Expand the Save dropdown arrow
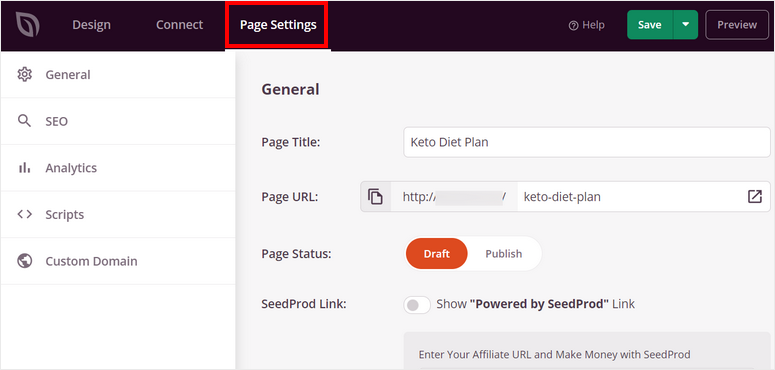The height and width of the screenshot is (370, 775). point(686,25)
